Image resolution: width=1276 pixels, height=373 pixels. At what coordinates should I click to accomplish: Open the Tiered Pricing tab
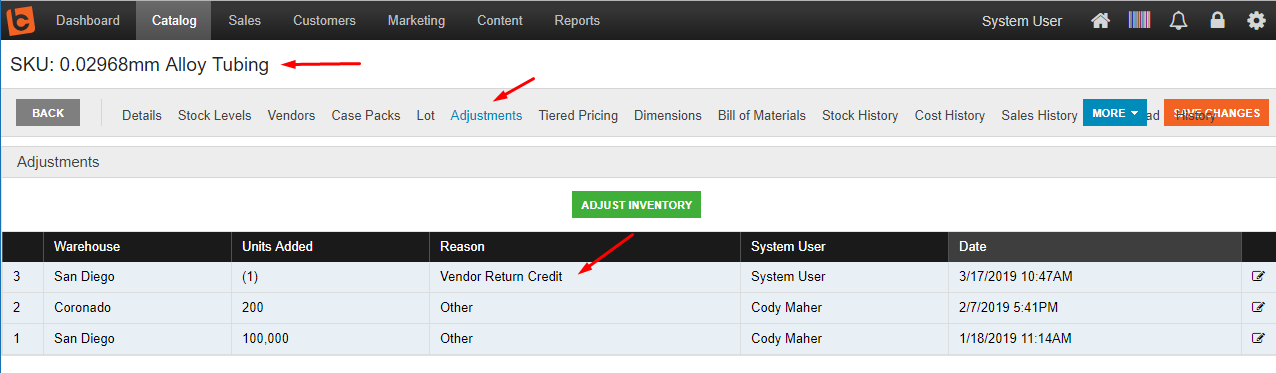[578, 115]
